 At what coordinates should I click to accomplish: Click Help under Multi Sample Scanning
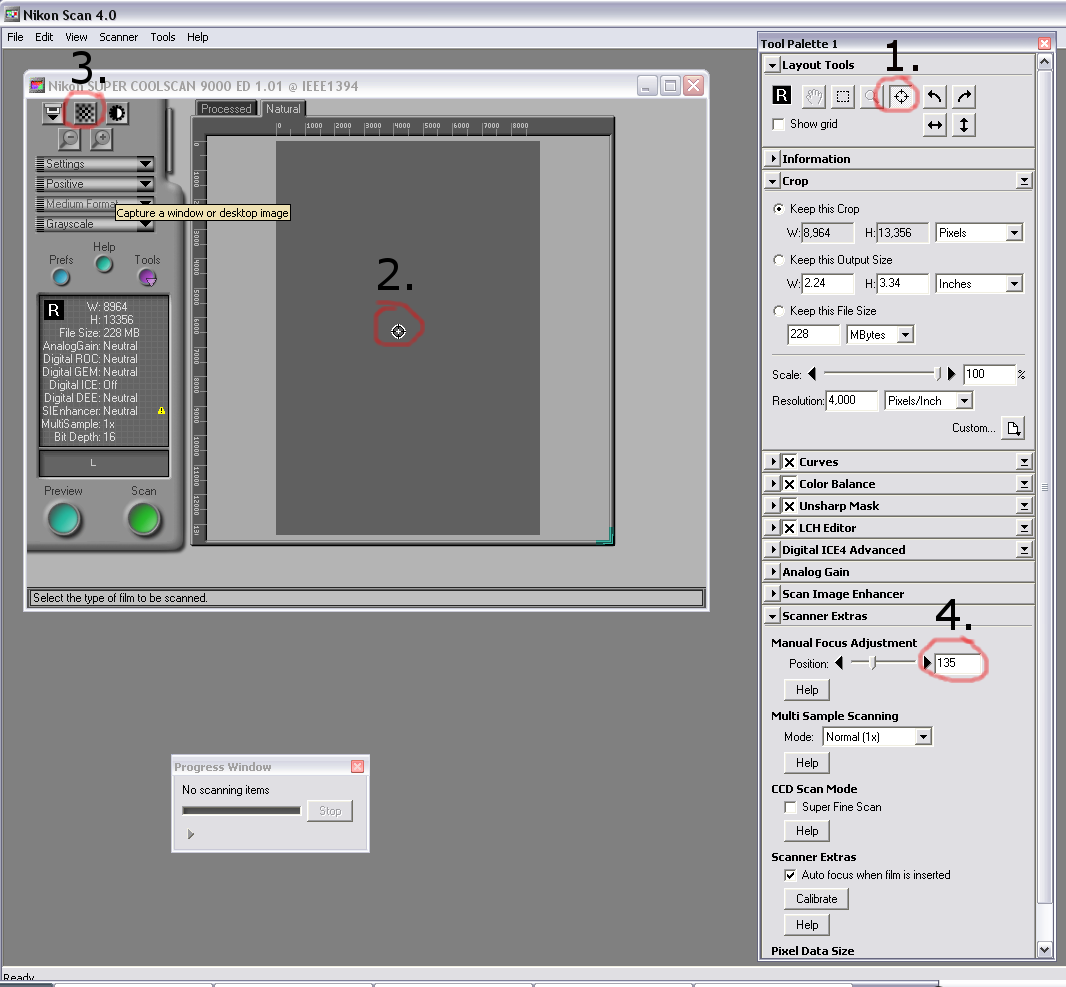pos(807,763)
